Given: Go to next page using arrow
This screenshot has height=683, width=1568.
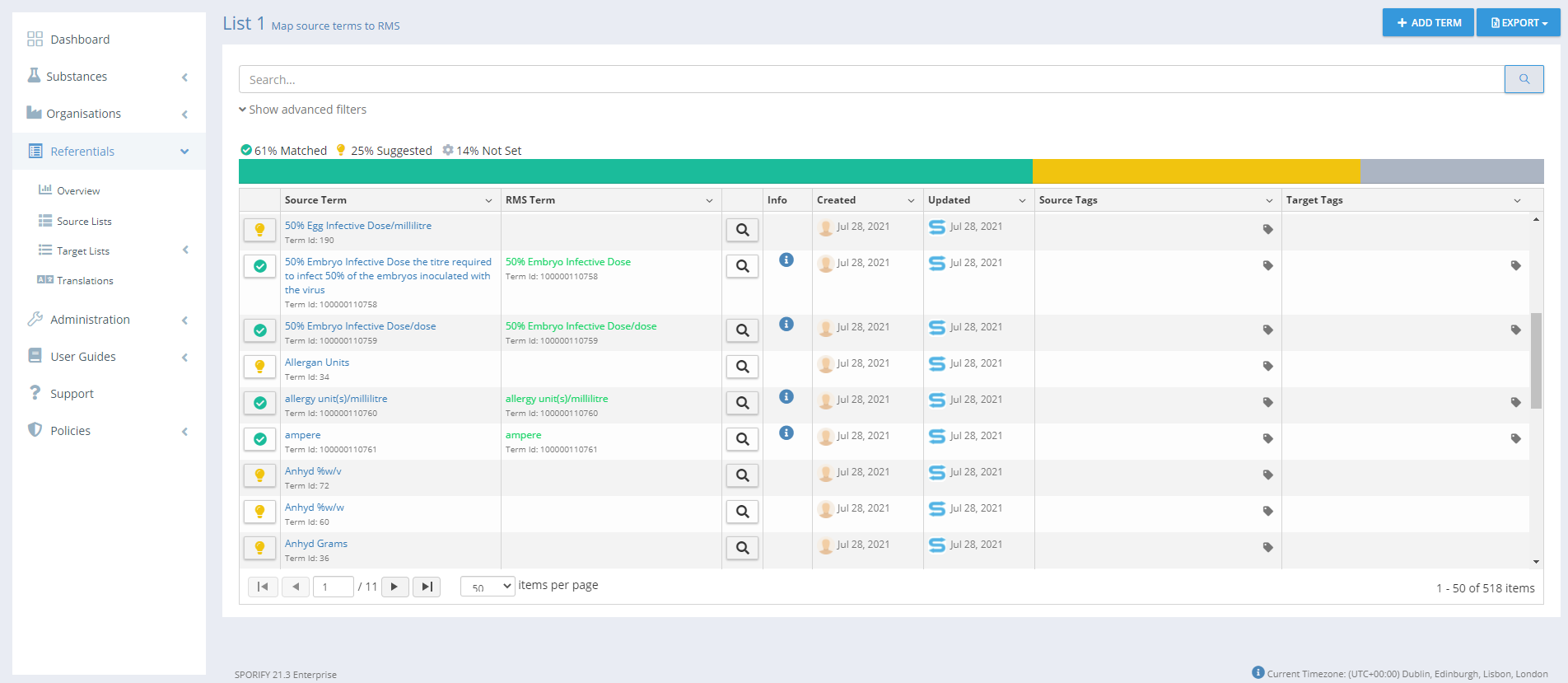Looking at the screenshot, I should coord(394,587).
